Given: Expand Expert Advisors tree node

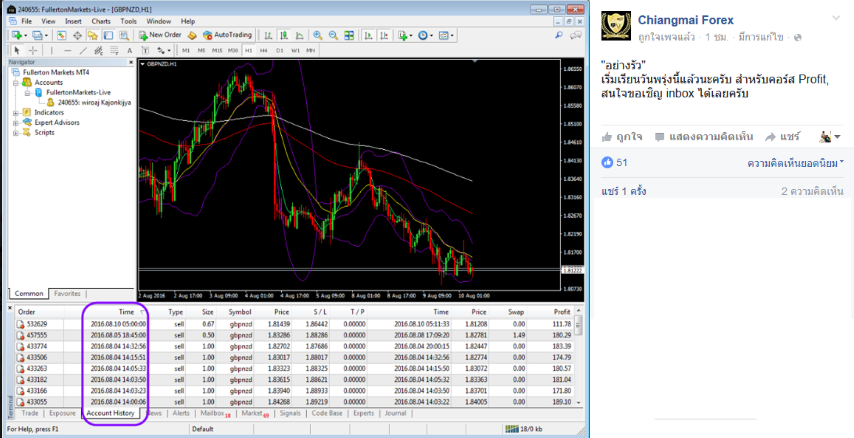Looking at the screenshot, I should click(x=16, y=123).
